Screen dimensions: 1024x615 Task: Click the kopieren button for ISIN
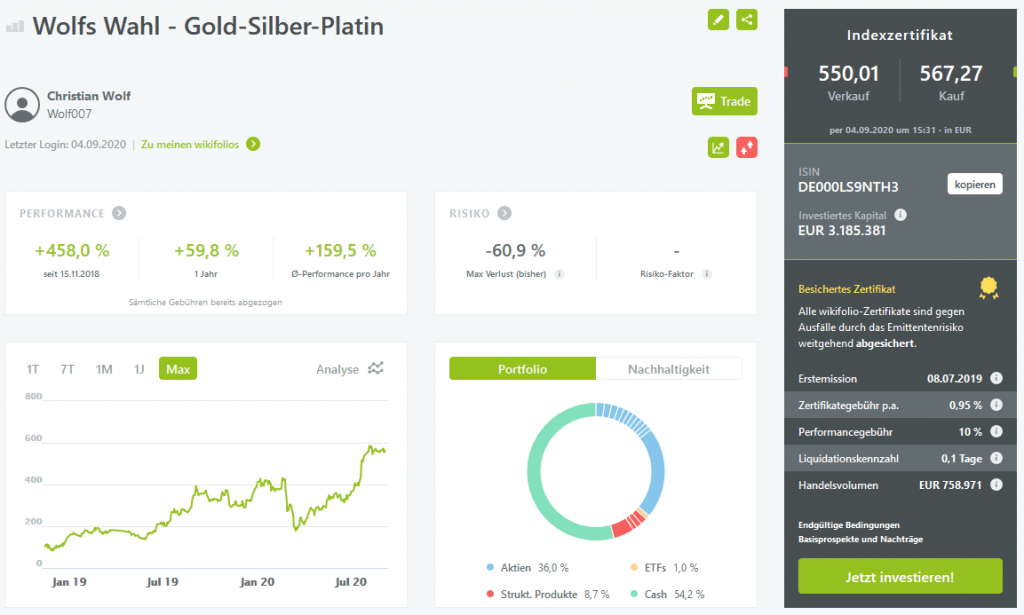(x=974, y=184)
